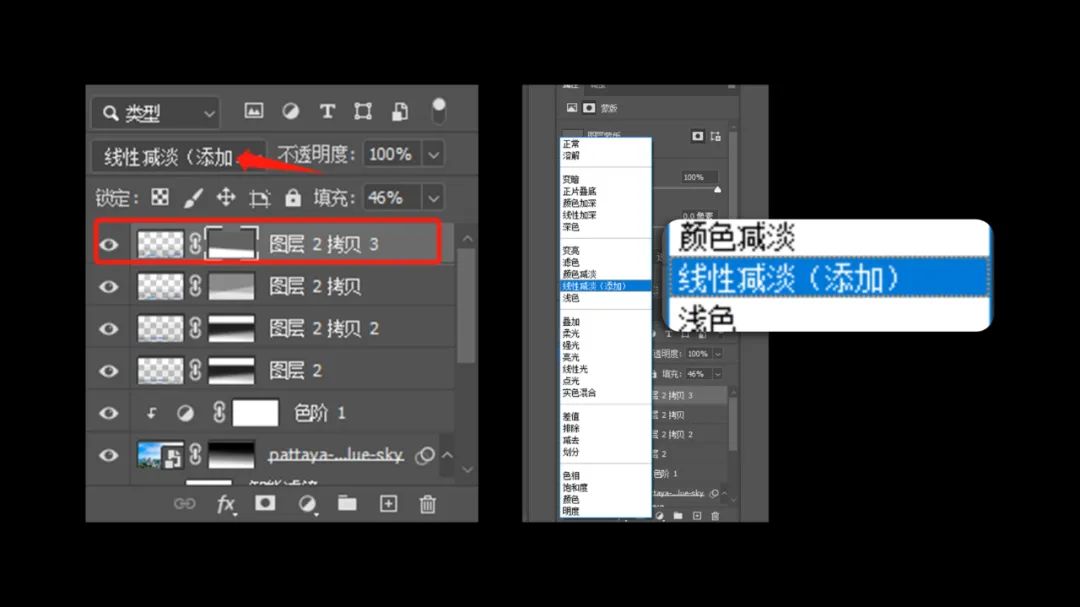
Task: Select layer thumbnail of 图层 2 拷贝 3
Action: pos(160,245)
